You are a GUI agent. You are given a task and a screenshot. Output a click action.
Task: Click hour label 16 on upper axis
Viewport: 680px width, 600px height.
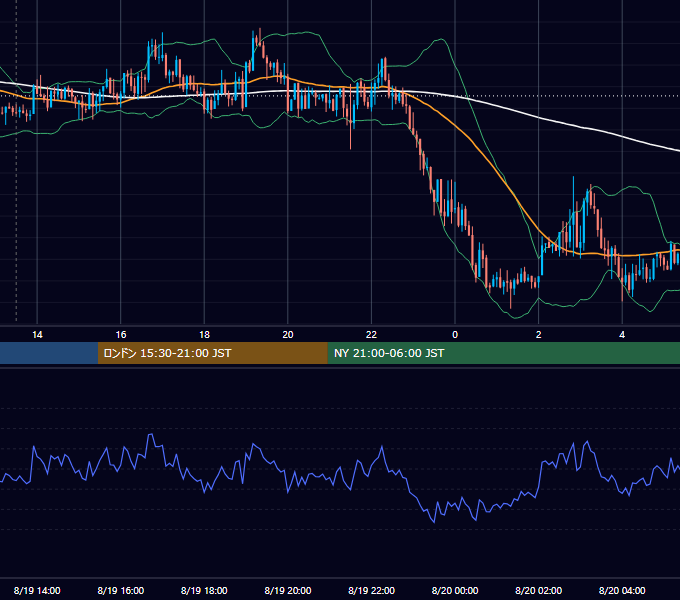121,334
